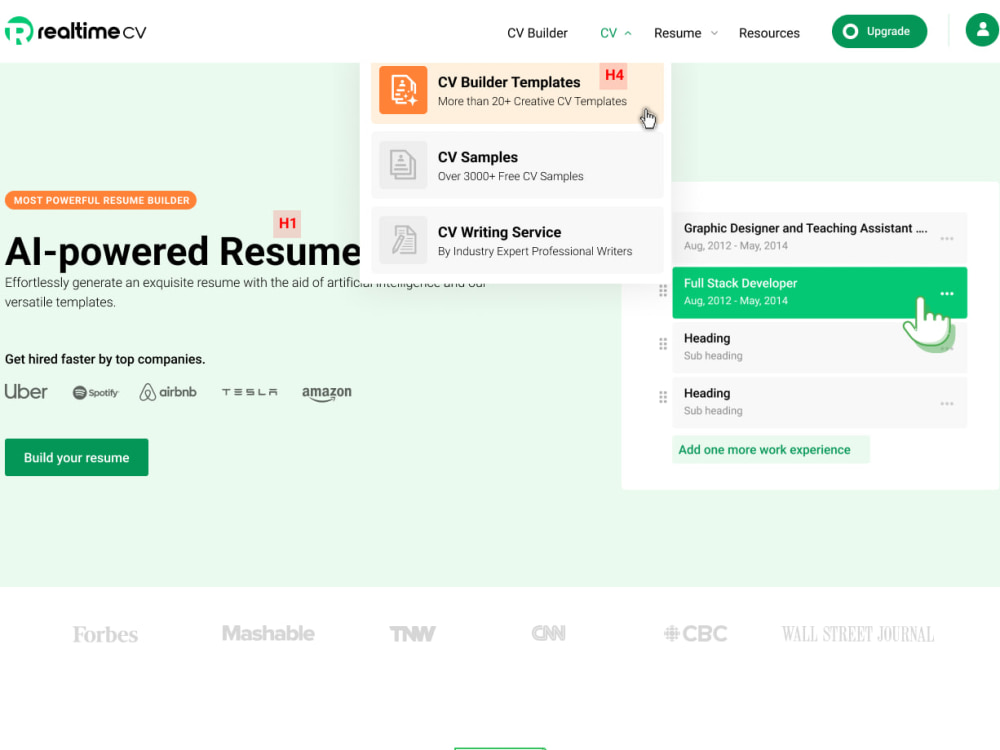Click the Wall Street Journal logo
The height and width of the screenshot is (750, 1000).
pos(858,634)
